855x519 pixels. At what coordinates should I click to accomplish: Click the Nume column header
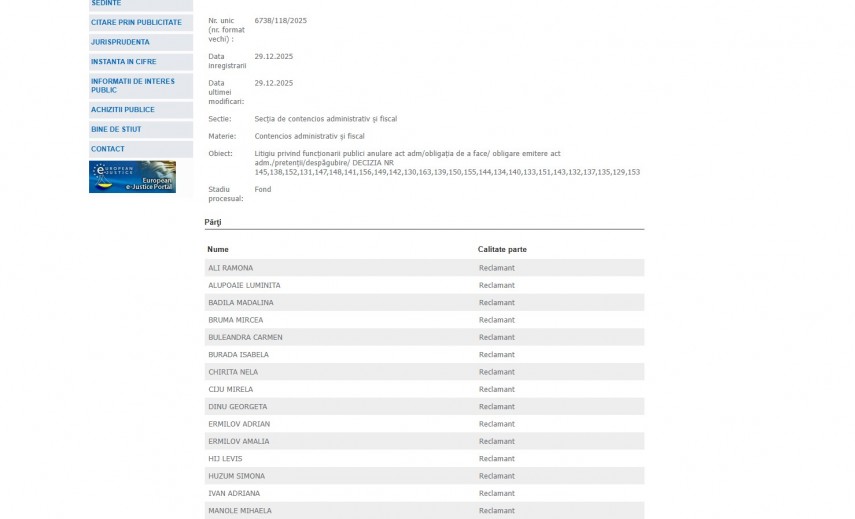pyautogui.click(x=218, y=249)
